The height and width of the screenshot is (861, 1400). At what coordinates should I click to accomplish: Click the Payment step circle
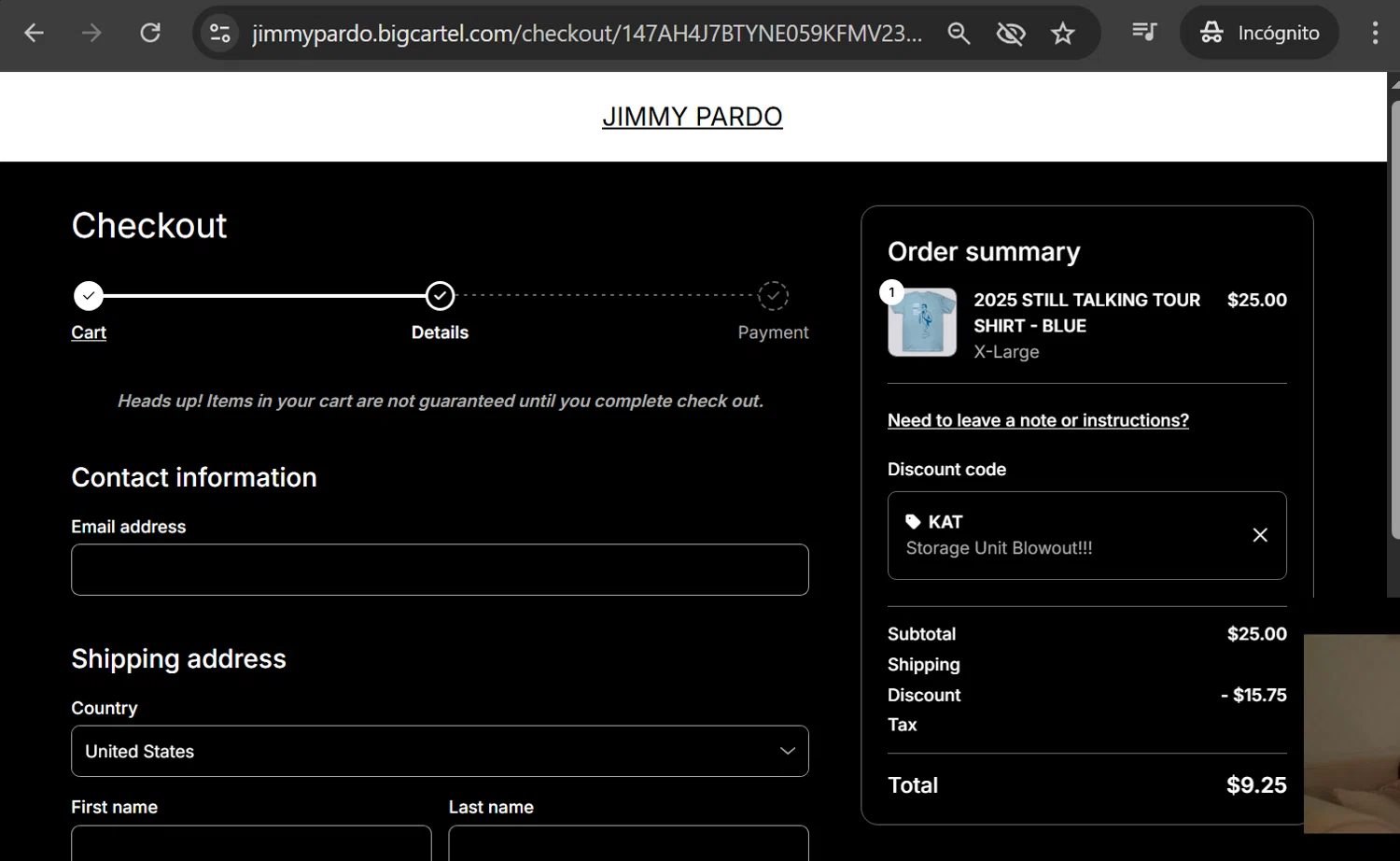click(773, 296)
